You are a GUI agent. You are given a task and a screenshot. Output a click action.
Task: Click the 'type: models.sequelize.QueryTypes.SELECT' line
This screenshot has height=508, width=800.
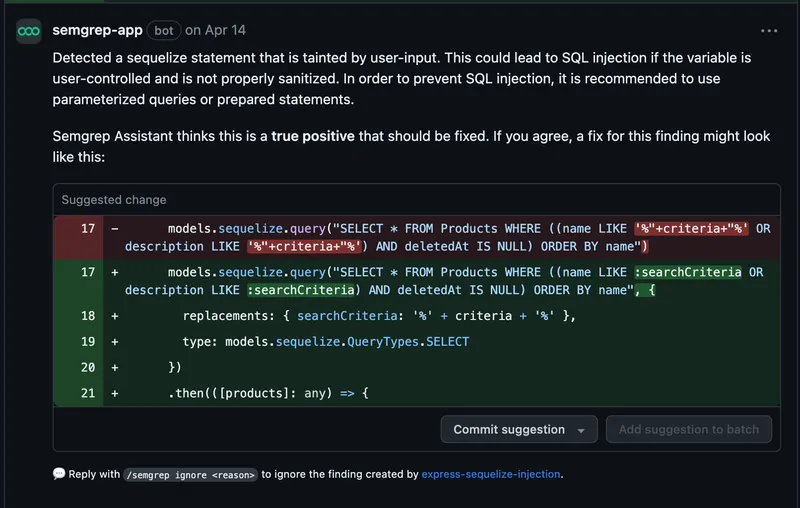[x=326, y=341]
